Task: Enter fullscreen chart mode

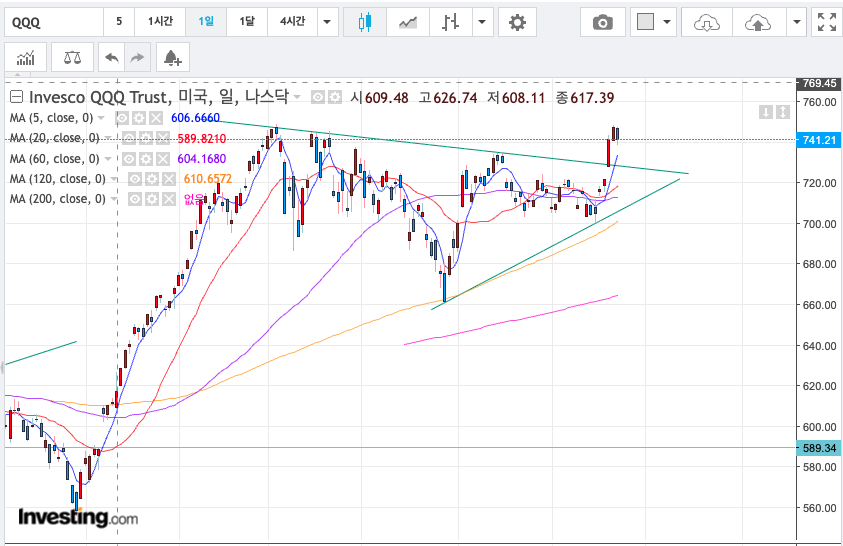Action: coord(826,22)
